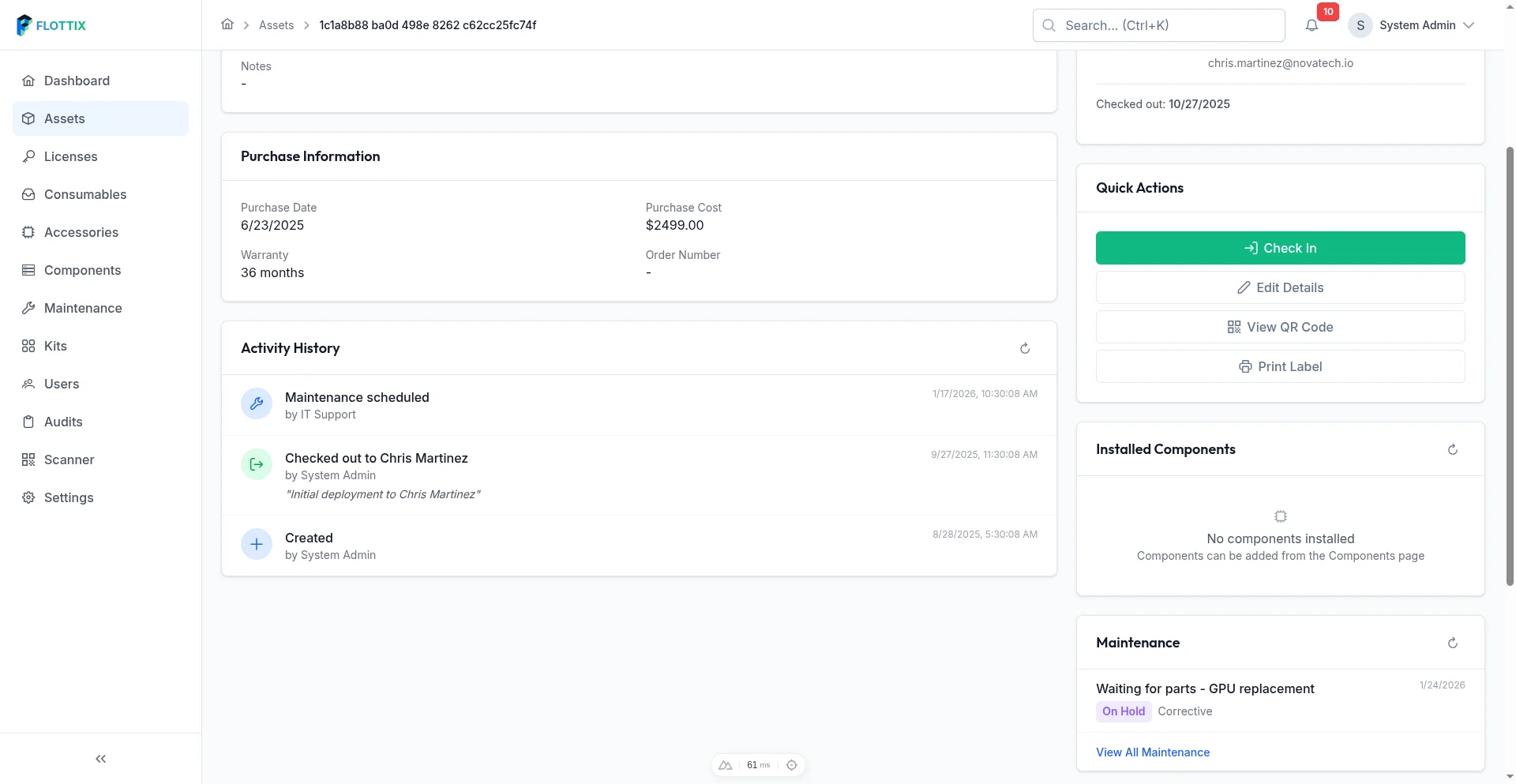Viewport: 1516px width, 784px height.
Task: Open View QR Code
Action: pyautogui.click(x=1280, y=327)
